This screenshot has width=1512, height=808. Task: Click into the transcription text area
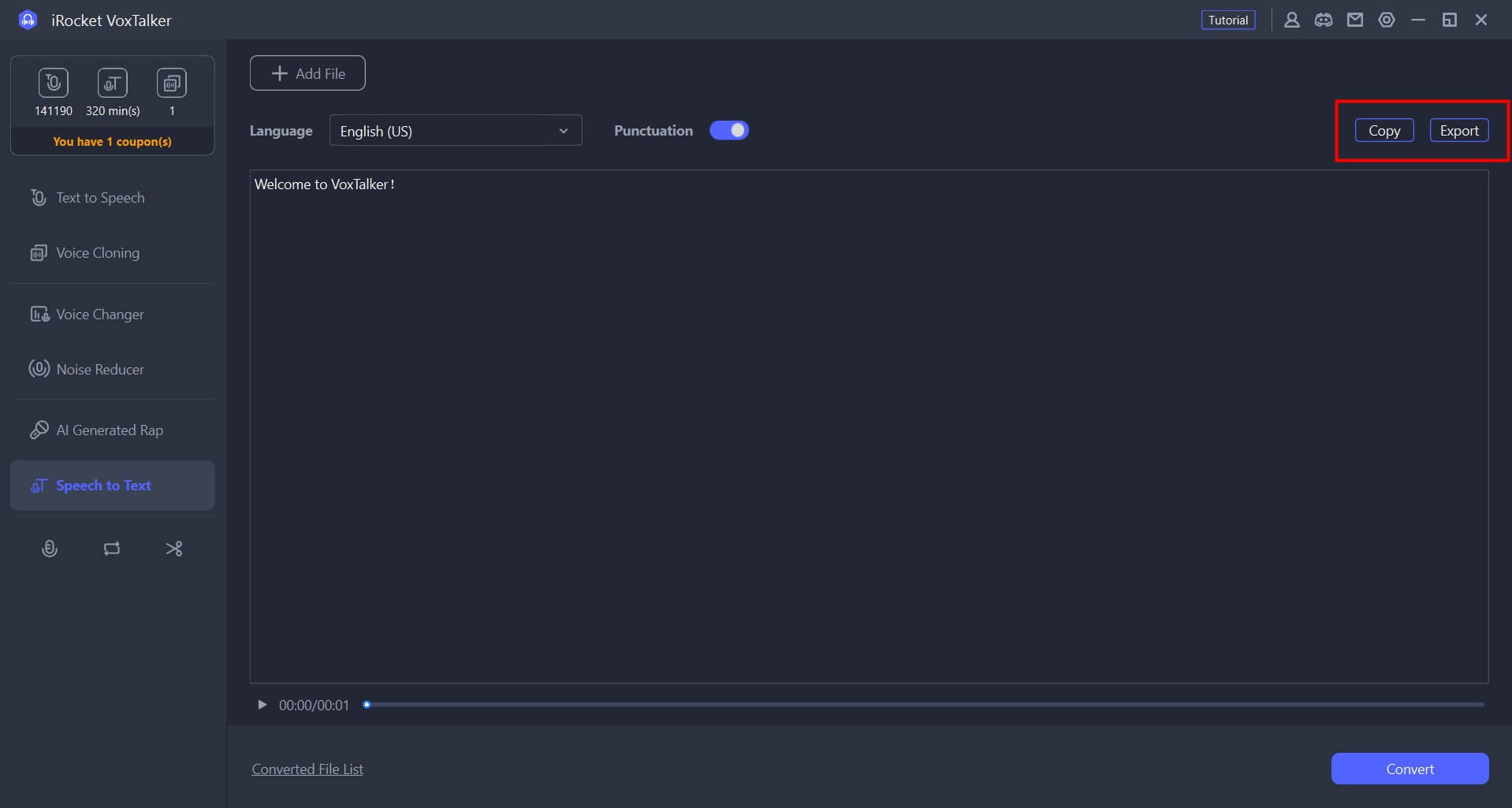869,426
